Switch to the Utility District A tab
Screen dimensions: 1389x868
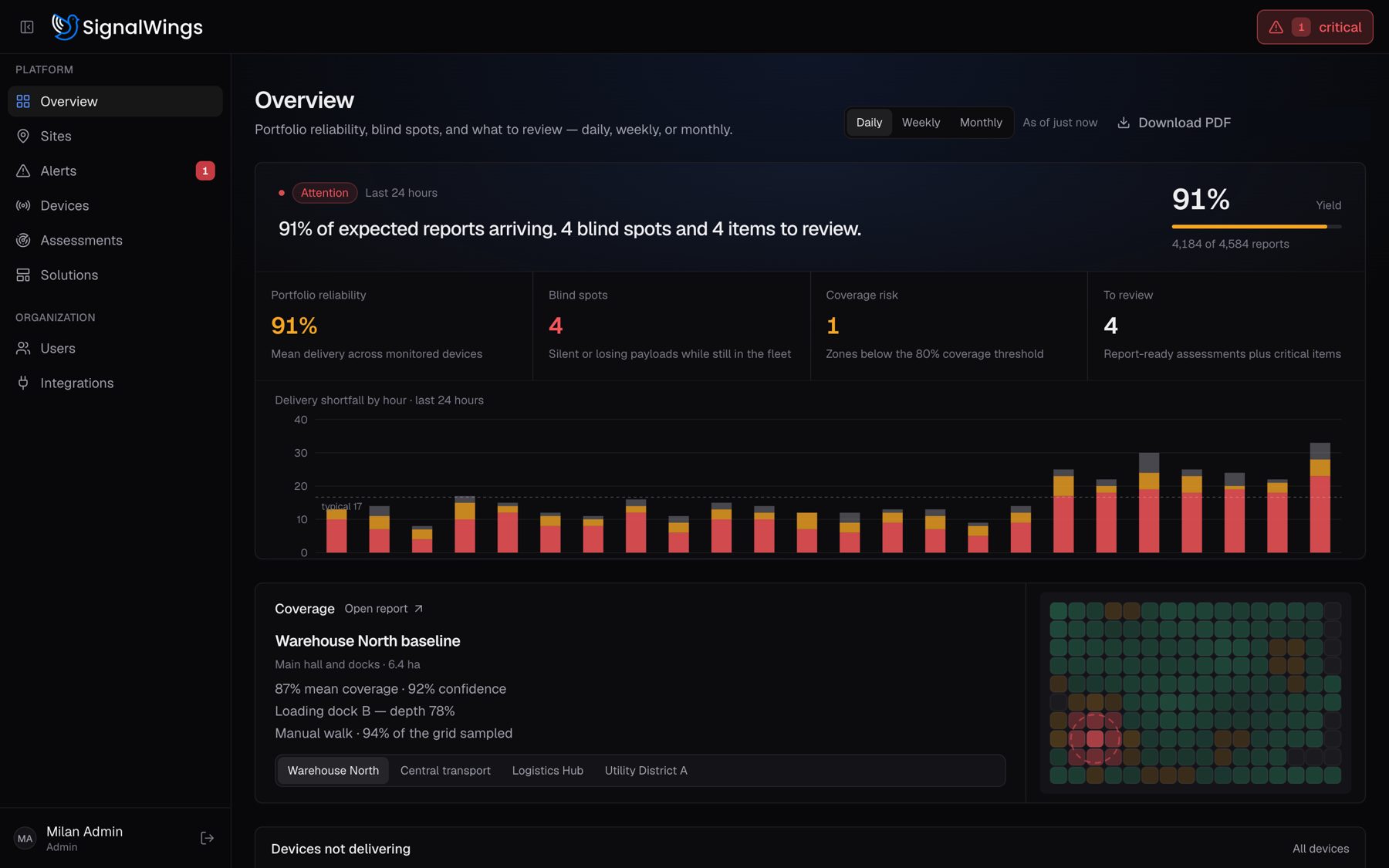pos(646,771)
